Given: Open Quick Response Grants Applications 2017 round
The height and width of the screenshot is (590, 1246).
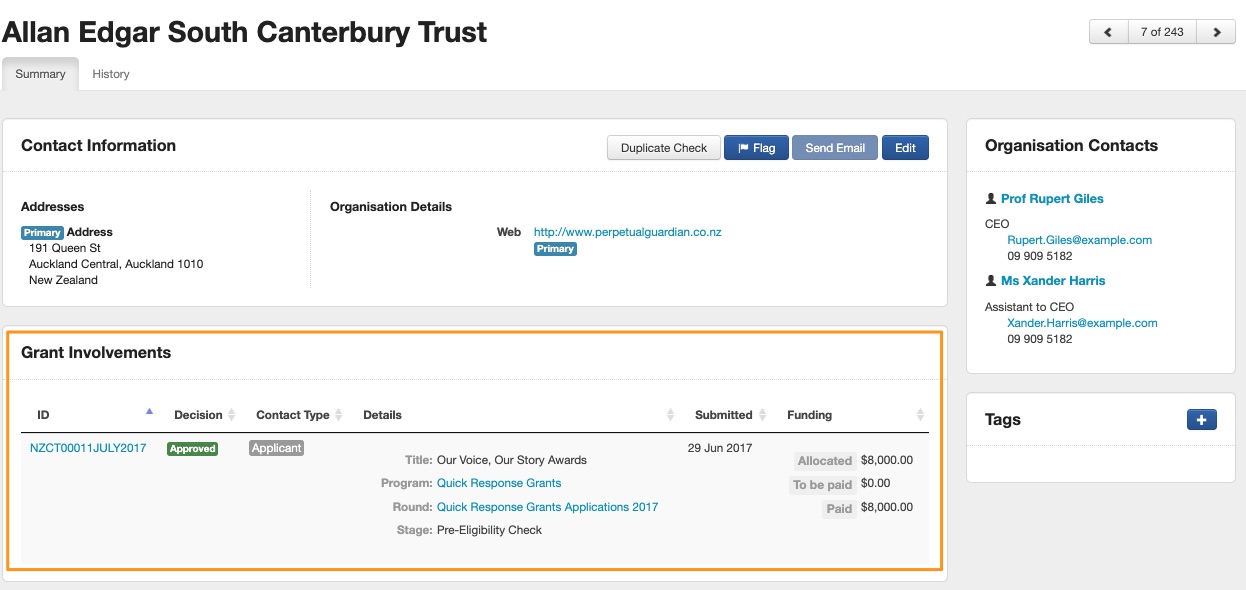Looking at the screenshot, I should click(x=547, y=507).
